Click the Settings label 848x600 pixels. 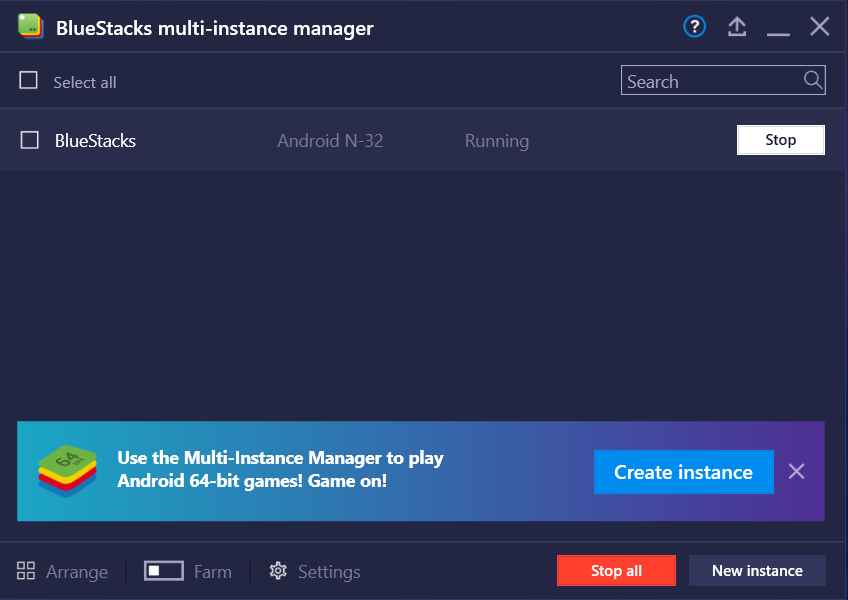[329, 572]
